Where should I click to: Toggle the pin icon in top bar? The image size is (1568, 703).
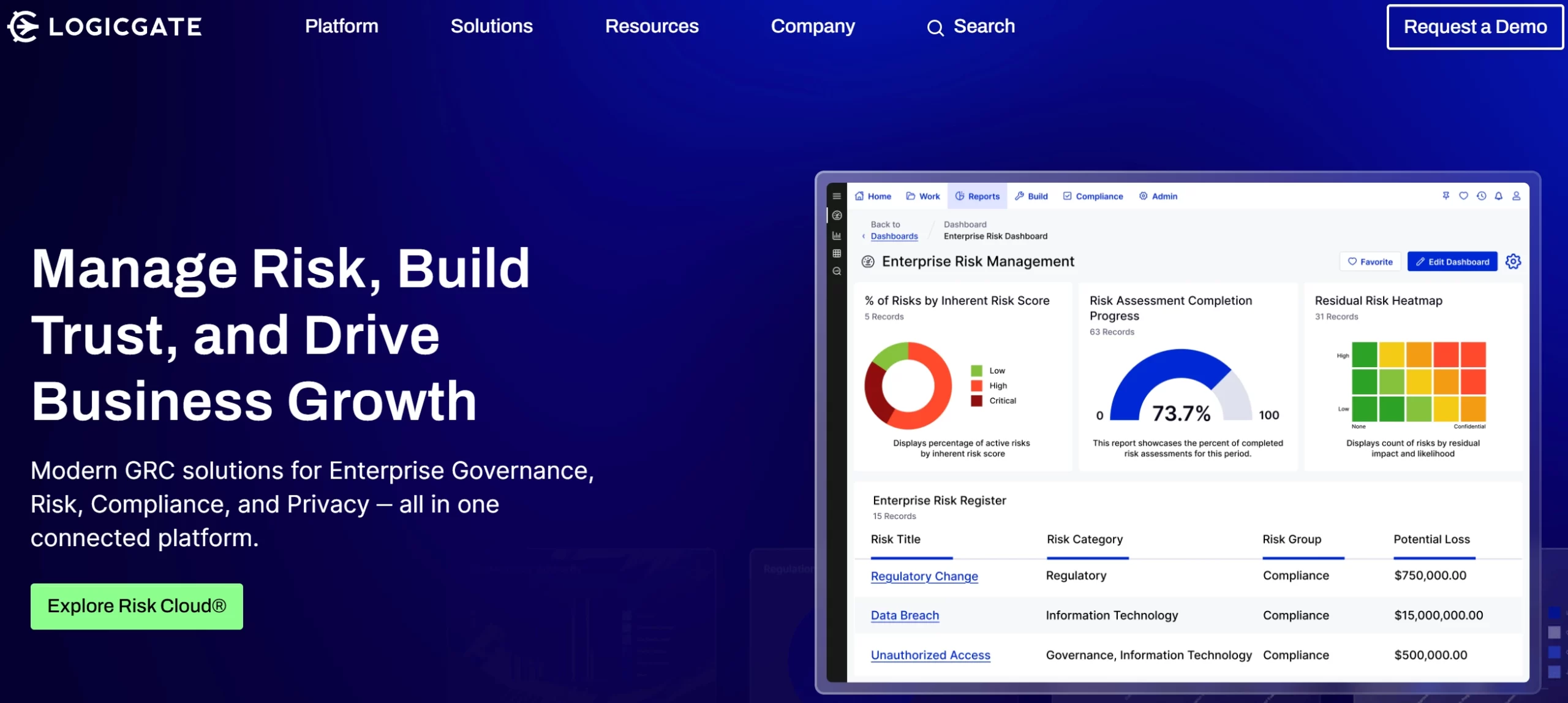[1445, 196]
